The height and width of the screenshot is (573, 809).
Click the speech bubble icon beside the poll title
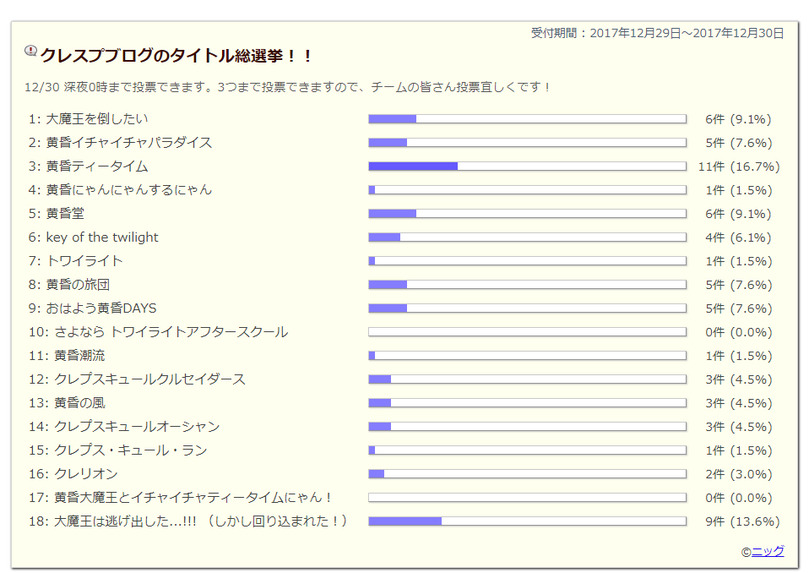(x=31, y=51)
